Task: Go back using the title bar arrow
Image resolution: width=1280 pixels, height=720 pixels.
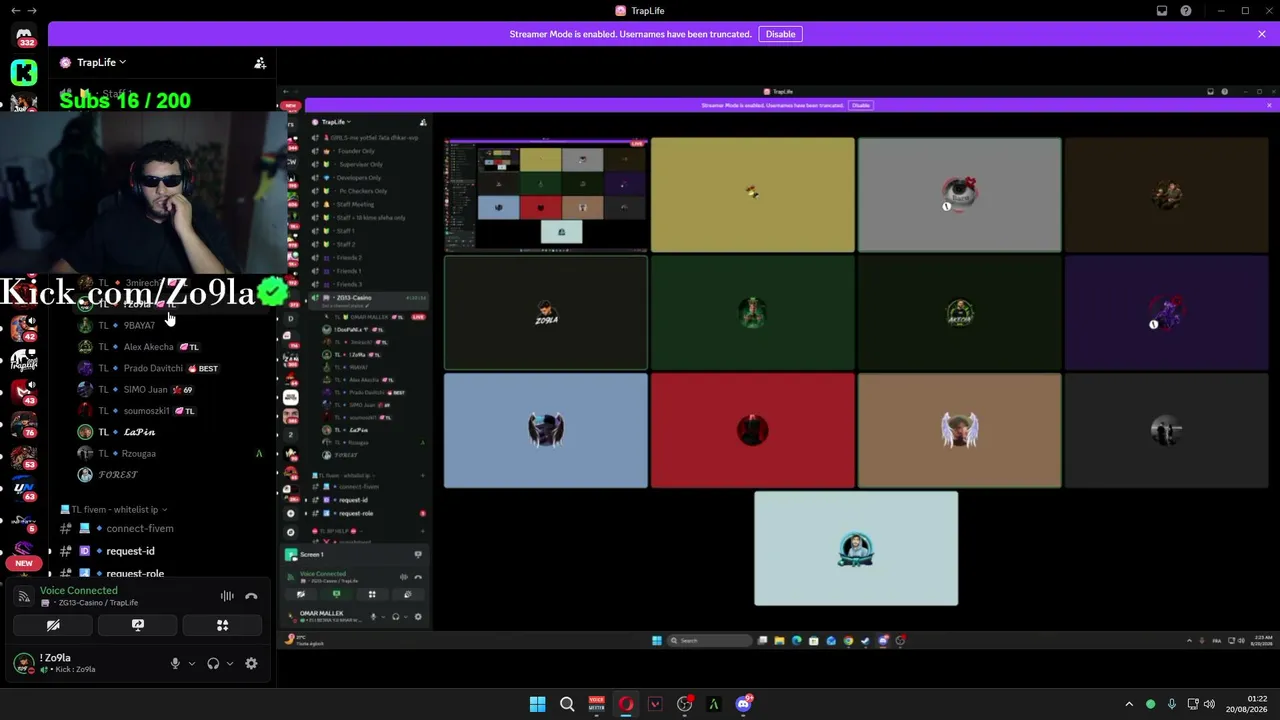Action: click(x=15, y=11)
